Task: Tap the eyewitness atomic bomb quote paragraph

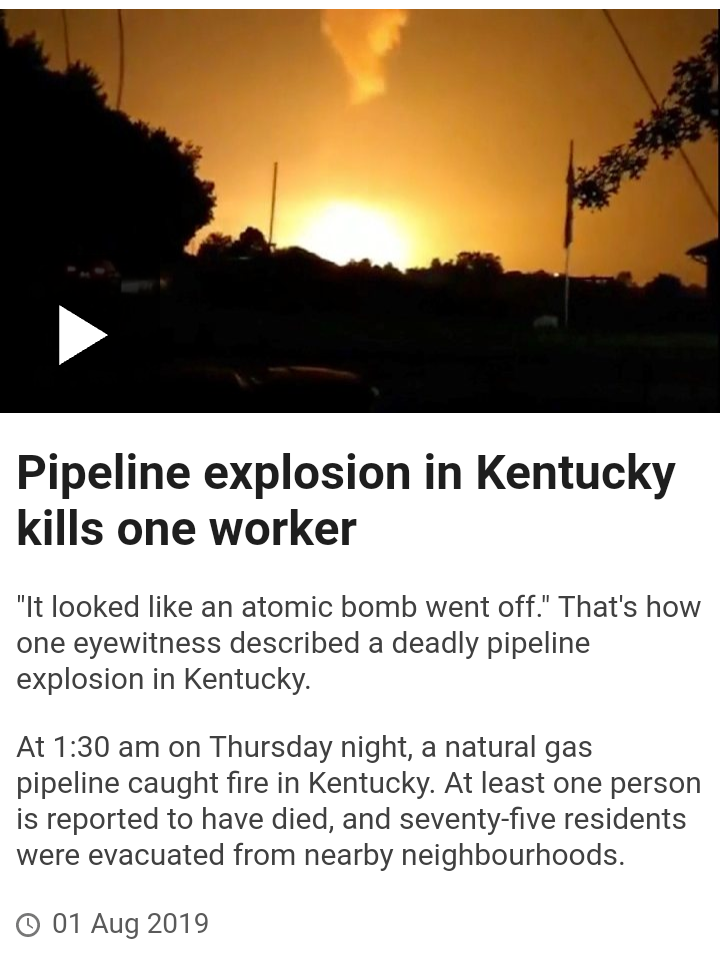Action: (358, 643)
